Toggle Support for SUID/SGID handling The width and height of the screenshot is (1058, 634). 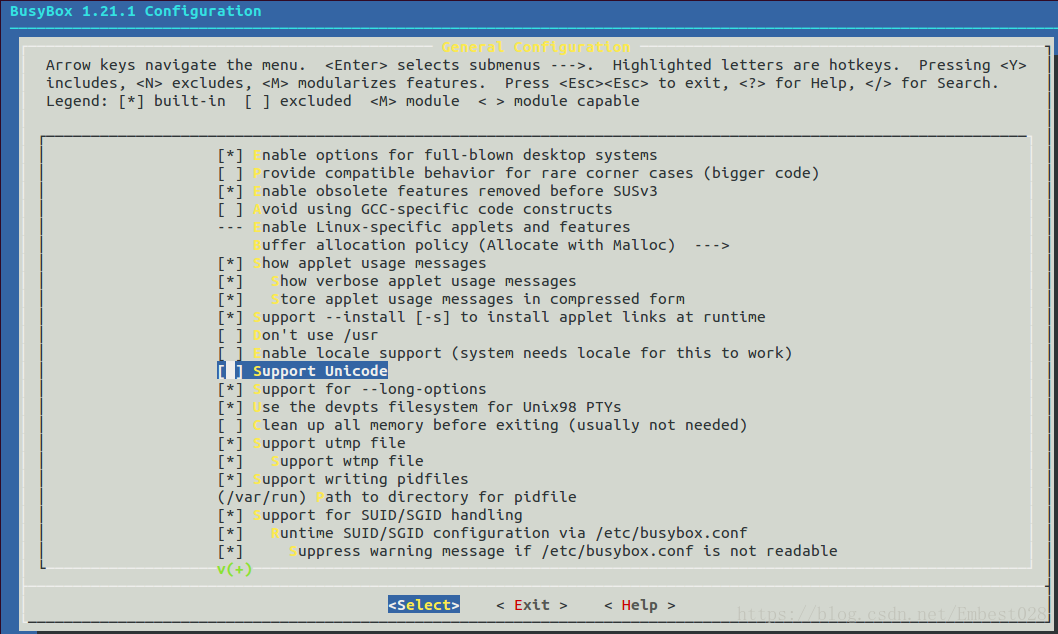point(370,515)
